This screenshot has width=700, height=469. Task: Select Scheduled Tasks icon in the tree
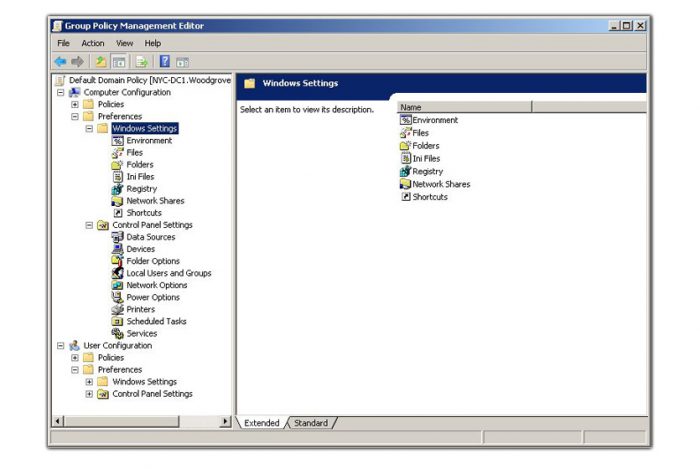pyautogui.click(x=117, y=321)
